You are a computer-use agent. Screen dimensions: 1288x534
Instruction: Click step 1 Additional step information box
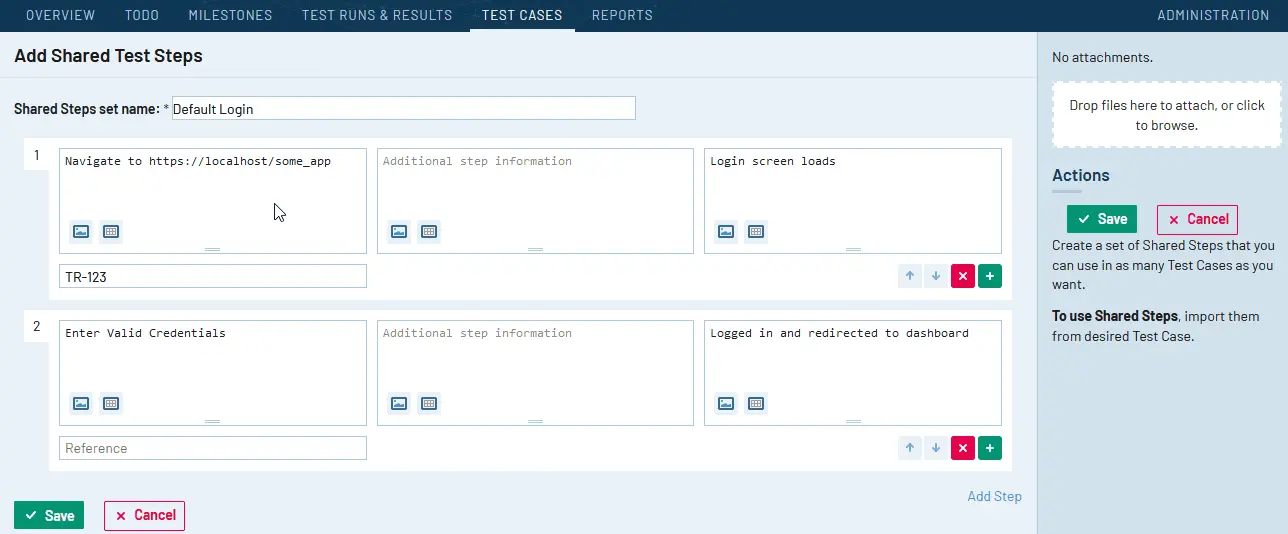coord(535,201)
